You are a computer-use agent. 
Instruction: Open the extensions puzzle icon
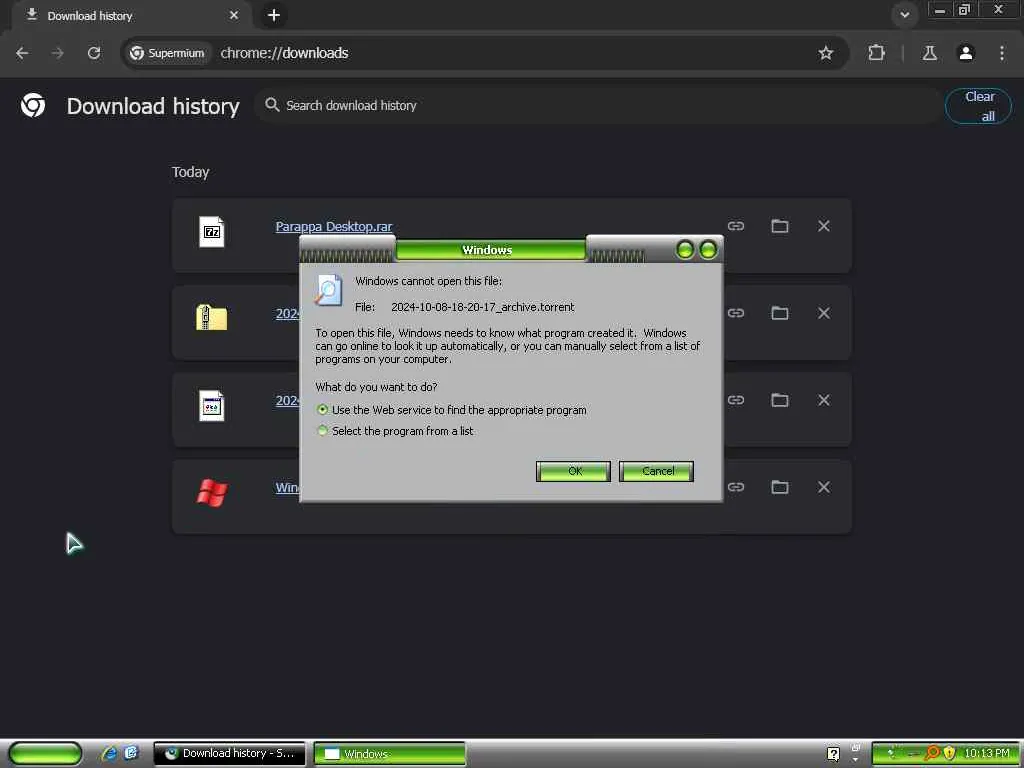pyautogui.click(x=876, y=53)
